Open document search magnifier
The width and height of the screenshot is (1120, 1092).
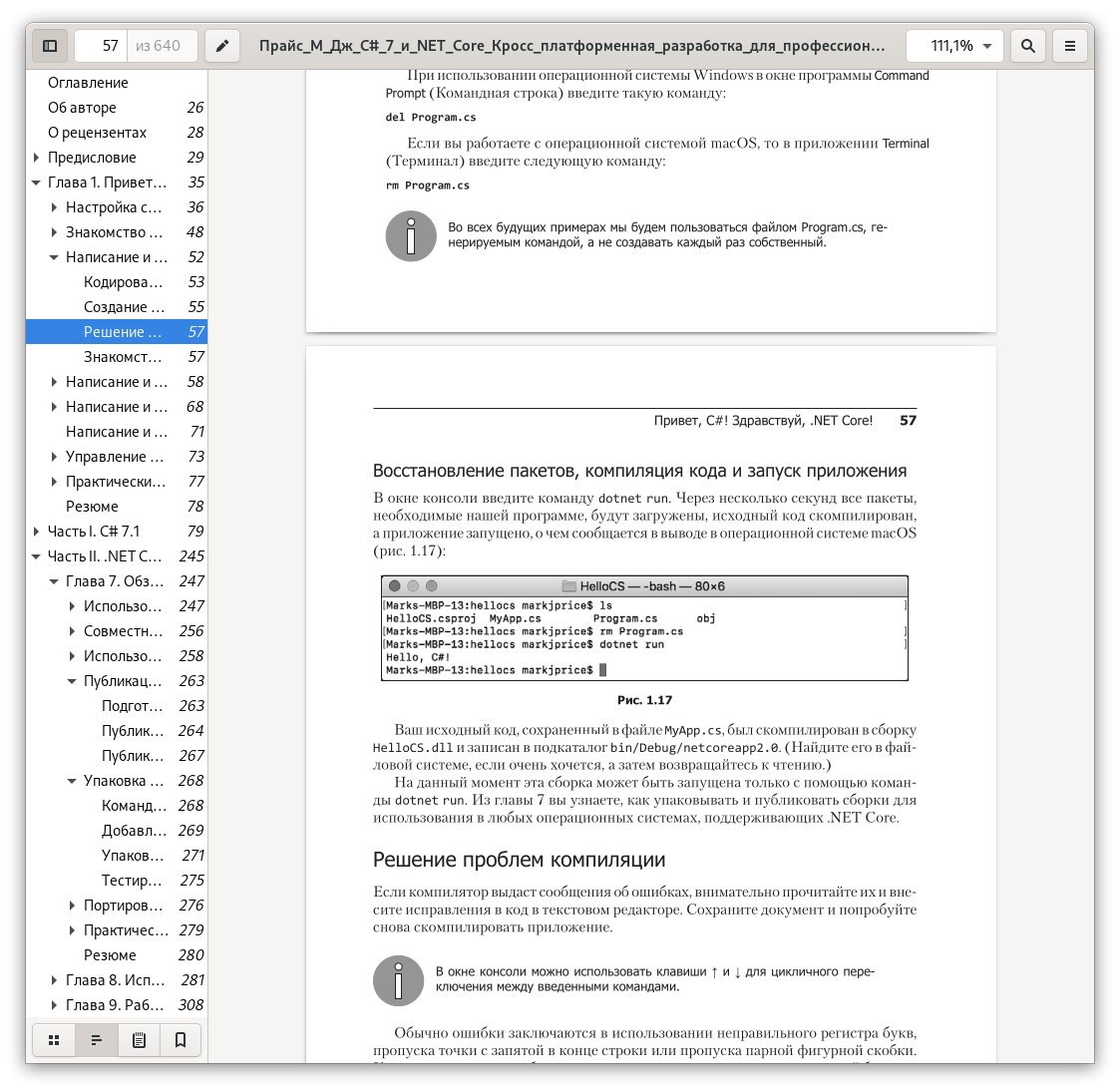pos(1028,46)
